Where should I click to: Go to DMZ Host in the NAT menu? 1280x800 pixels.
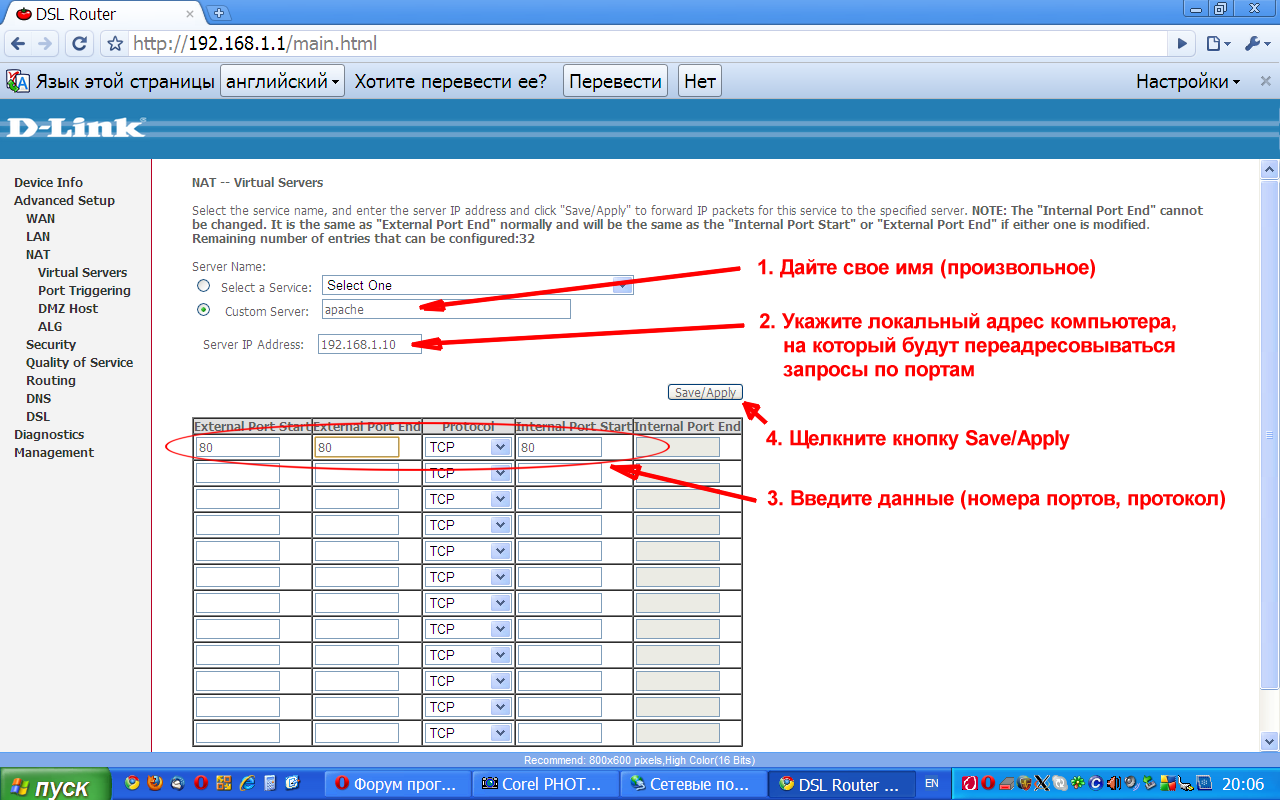(68, 309)
